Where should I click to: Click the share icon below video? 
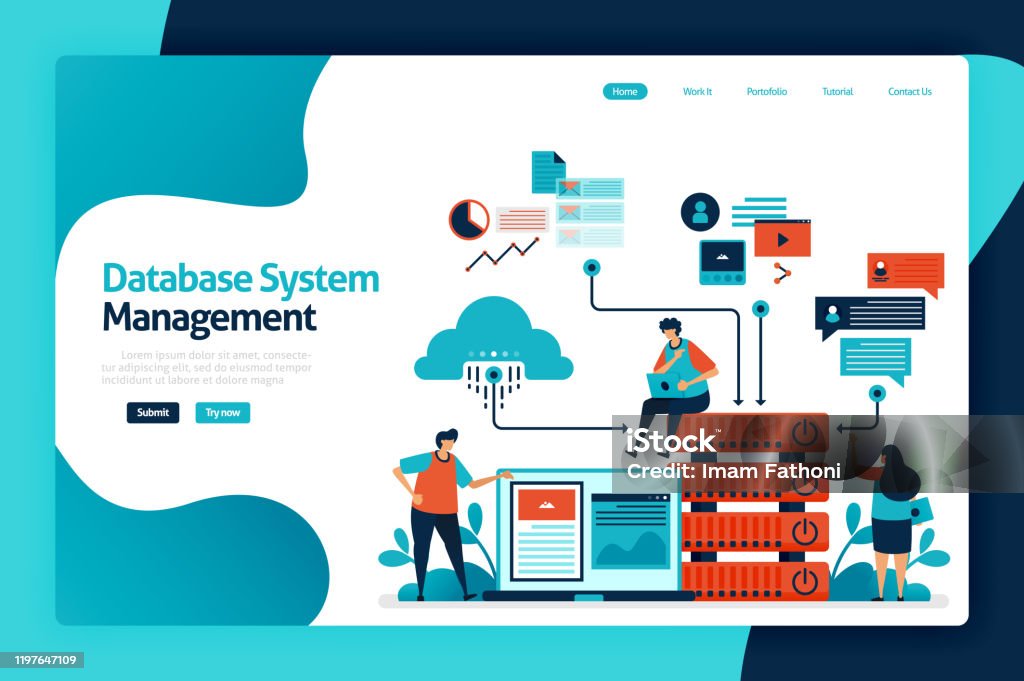[782, 273]
